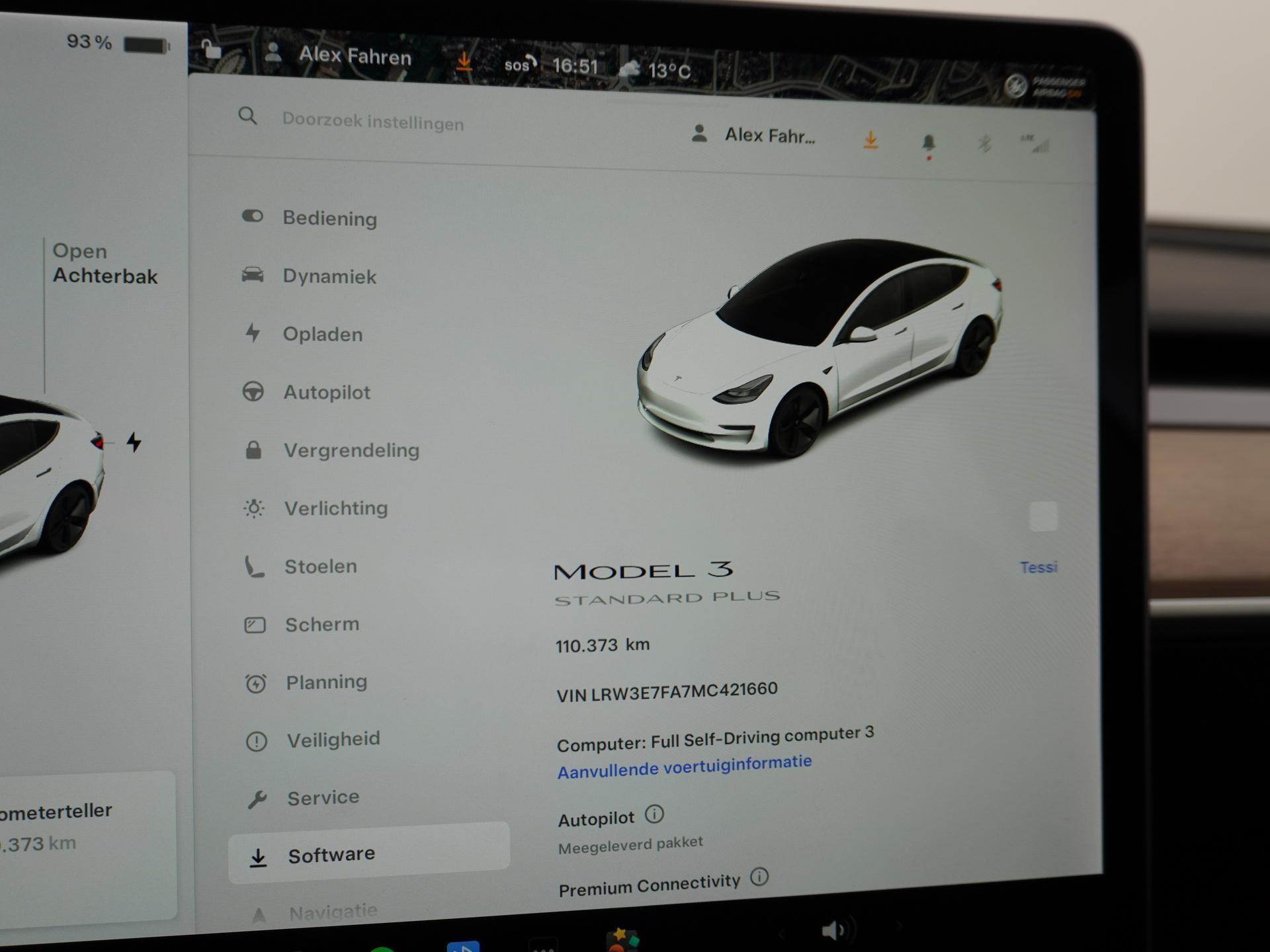Select the Software menu item
1270x952 pixels.
pos(369,853)
